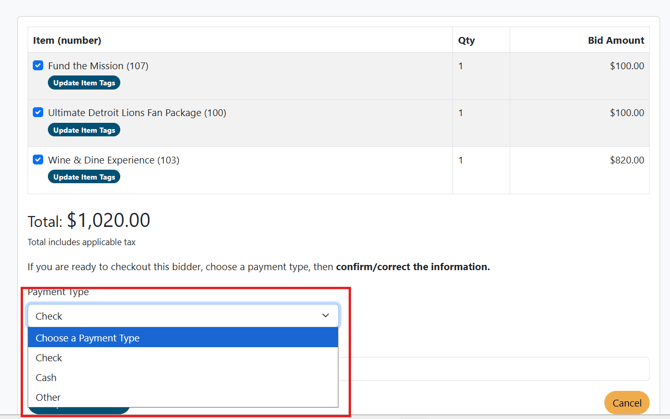Image resolution: width=670 pixels, height=419 pixels.
Task: Click the Fund the Mission (107) item label
Action: tap(98, 66)
